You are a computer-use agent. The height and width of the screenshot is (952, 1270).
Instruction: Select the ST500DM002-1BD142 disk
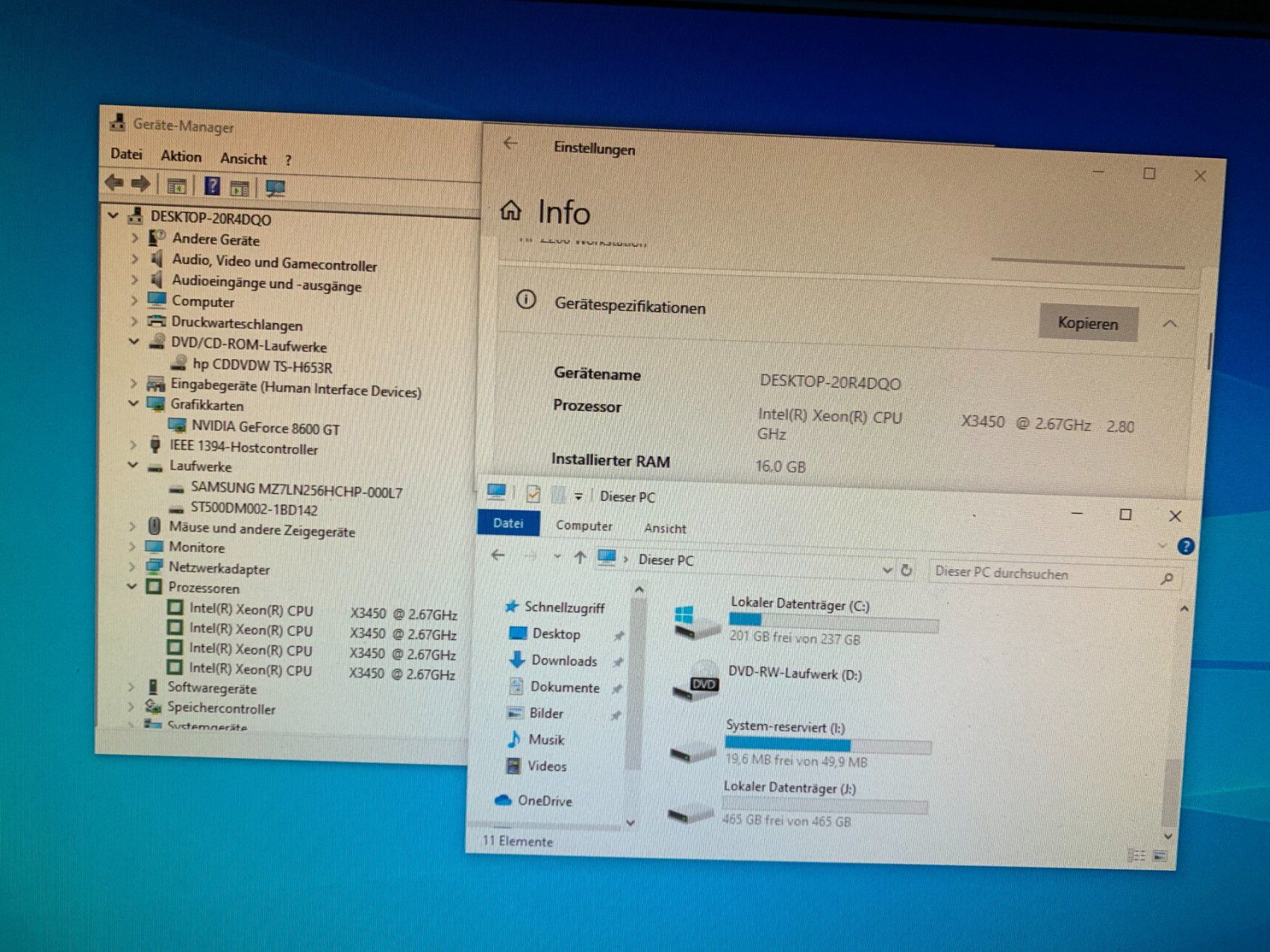click(254, 509)
